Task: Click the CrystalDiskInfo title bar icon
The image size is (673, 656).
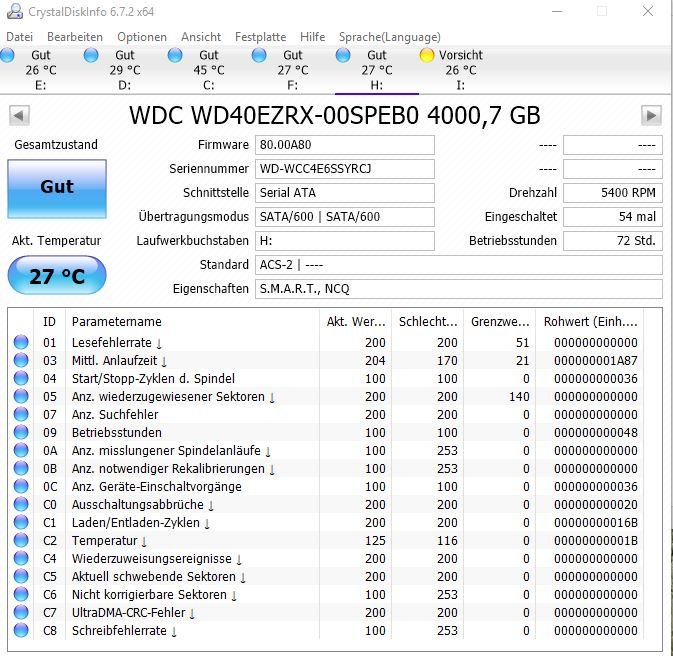Action: (x=15, y=11)
